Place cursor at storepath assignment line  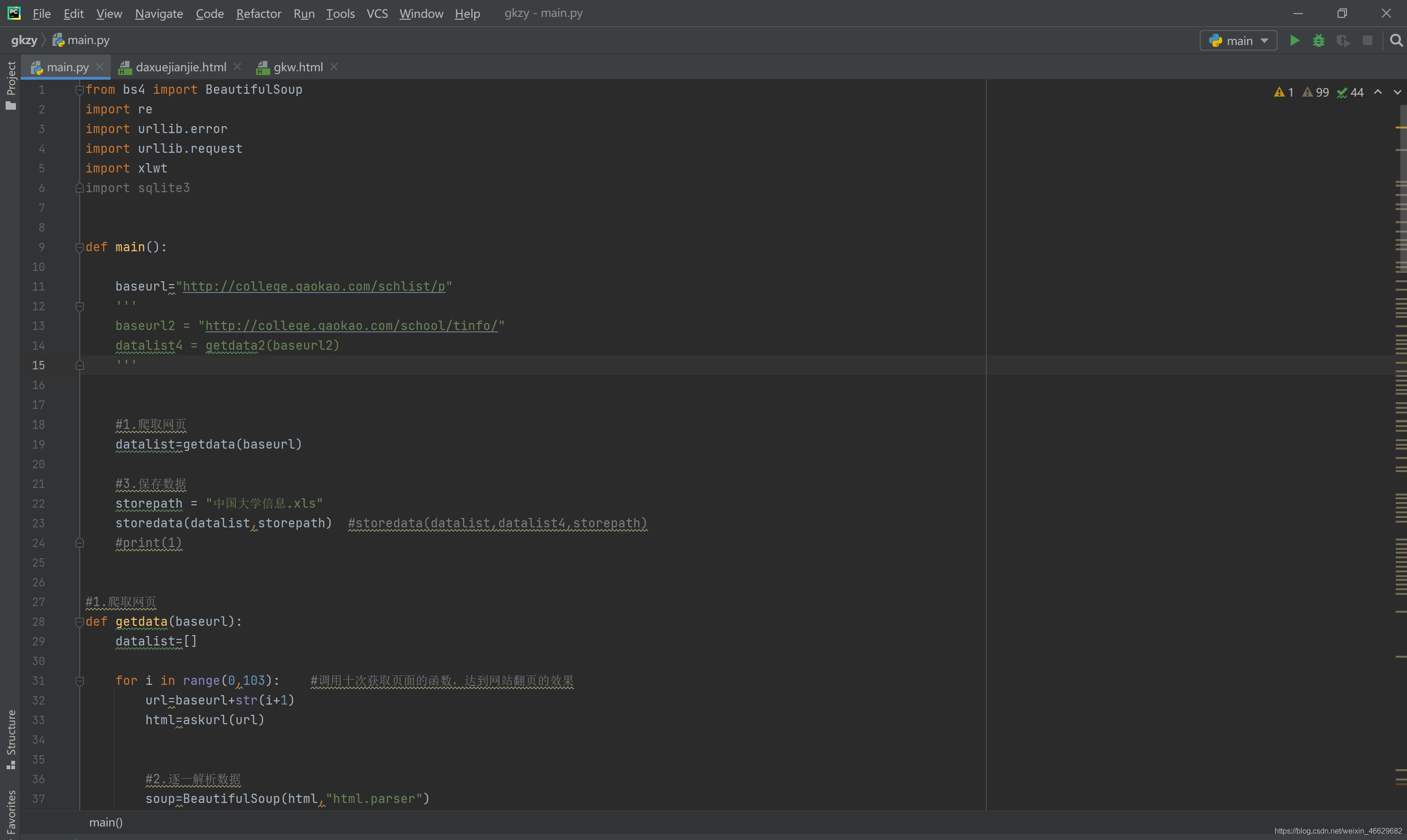point(219,504)
